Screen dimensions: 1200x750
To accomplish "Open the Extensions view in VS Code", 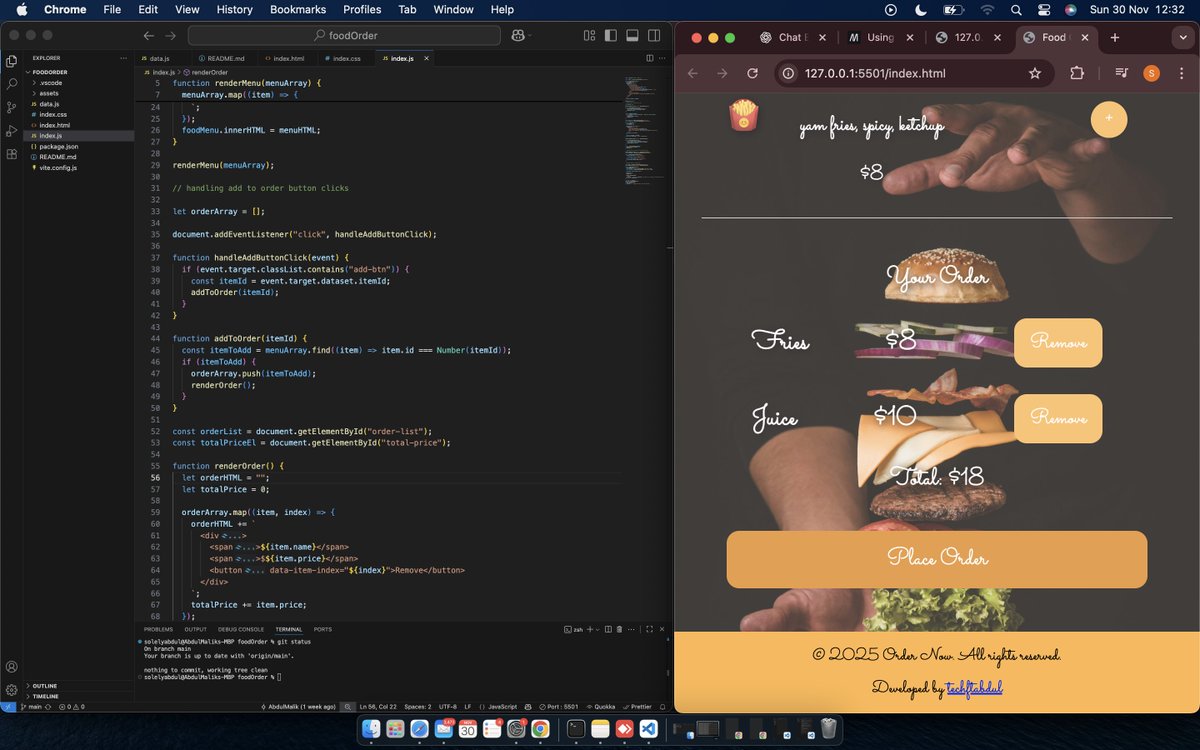I will 11,152.
